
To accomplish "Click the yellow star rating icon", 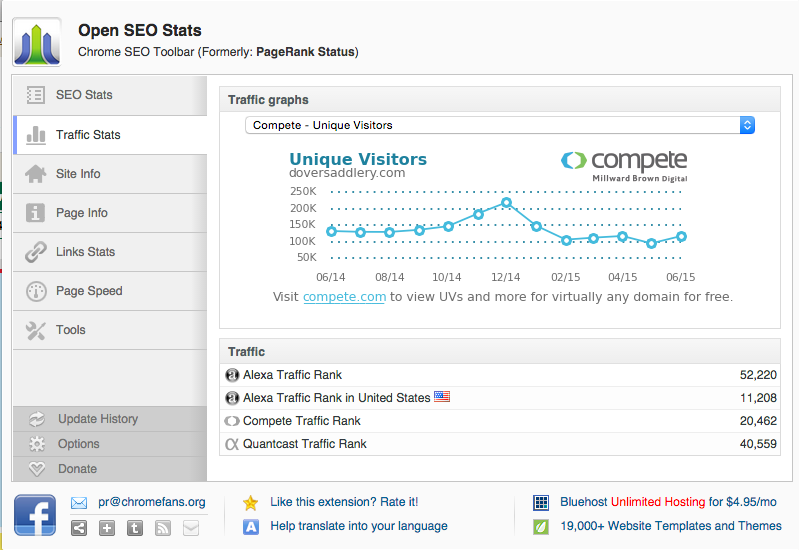I will [x=251, y=503].
